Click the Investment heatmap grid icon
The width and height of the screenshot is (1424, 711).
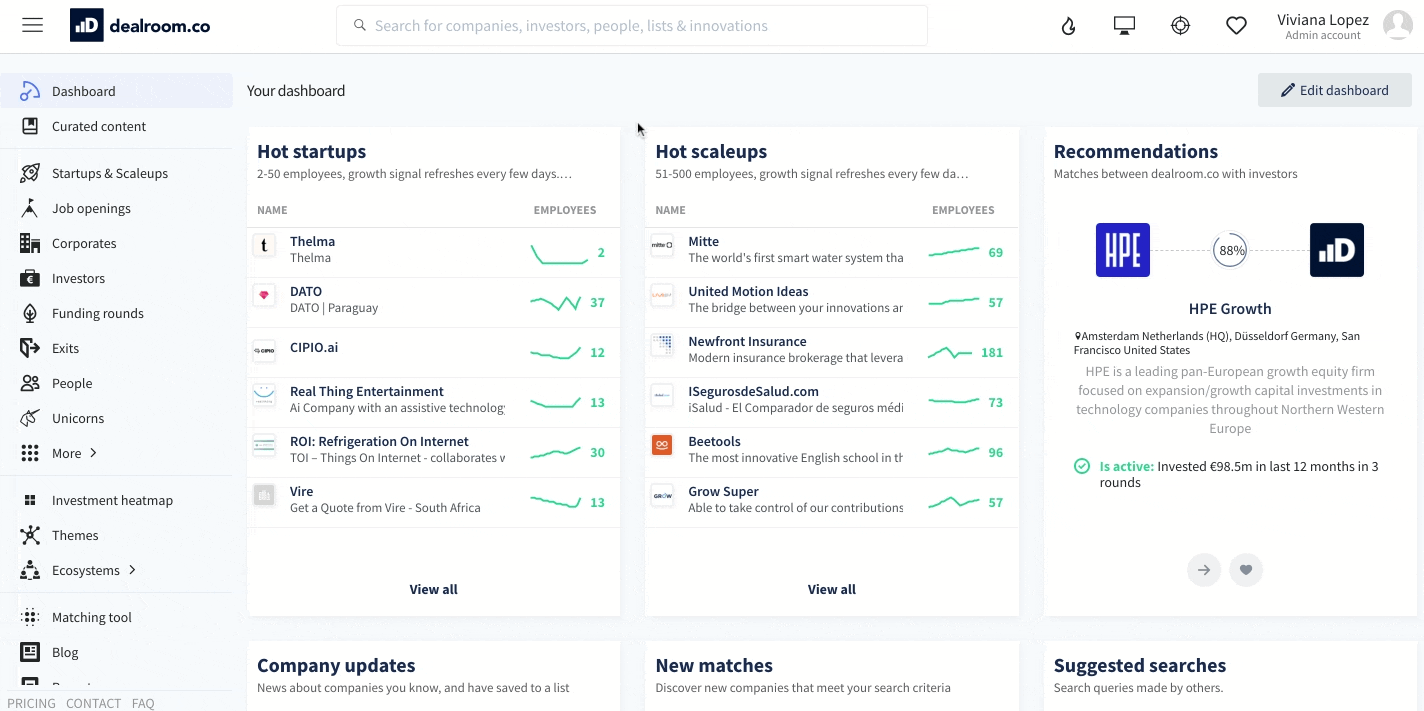pos(30,500)
